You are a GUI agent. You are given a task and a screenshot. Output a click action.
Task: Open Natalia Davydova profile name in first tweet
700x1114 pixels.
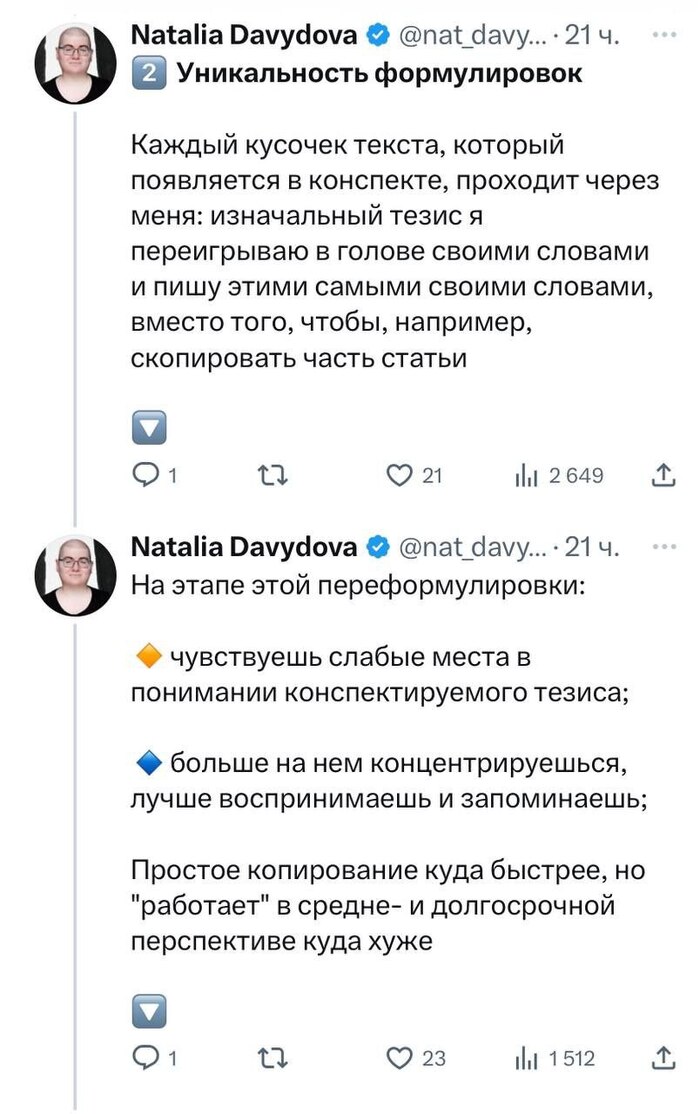click(244, 35)
